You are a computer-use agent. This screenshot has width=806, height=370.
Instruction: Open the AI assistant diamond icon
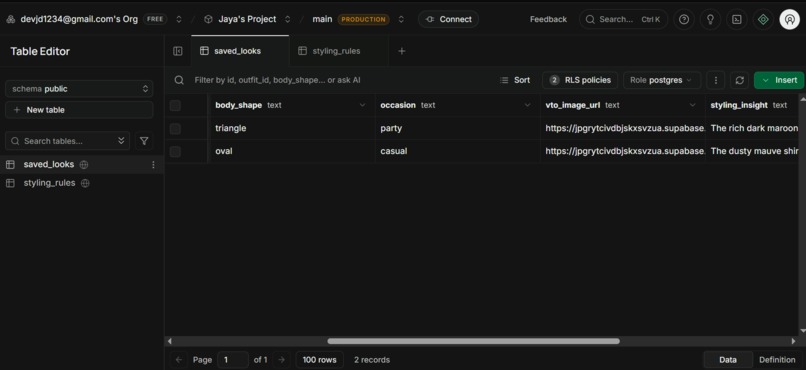(763, 20)
